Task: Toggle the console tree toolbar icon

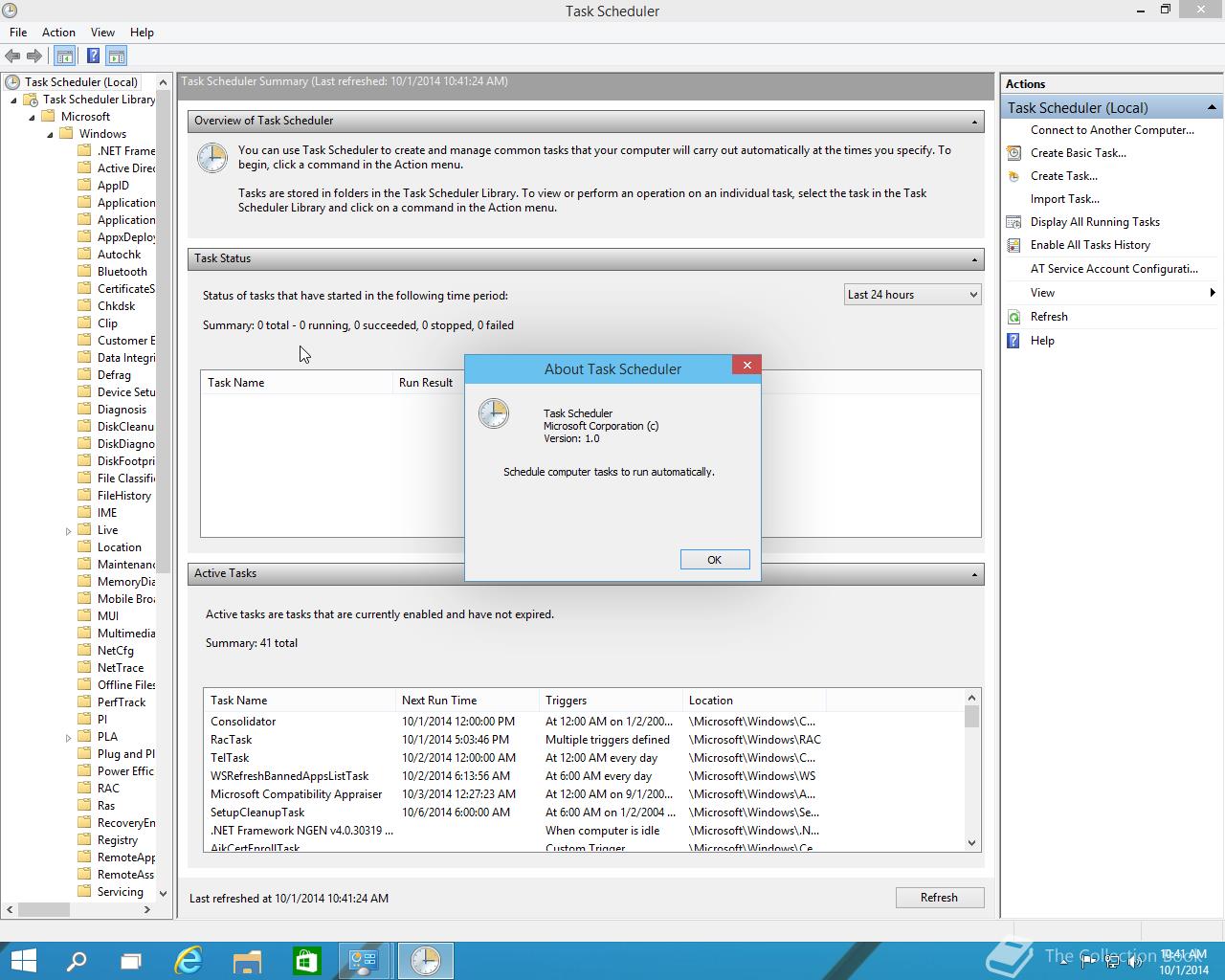Action: [64, 56]
